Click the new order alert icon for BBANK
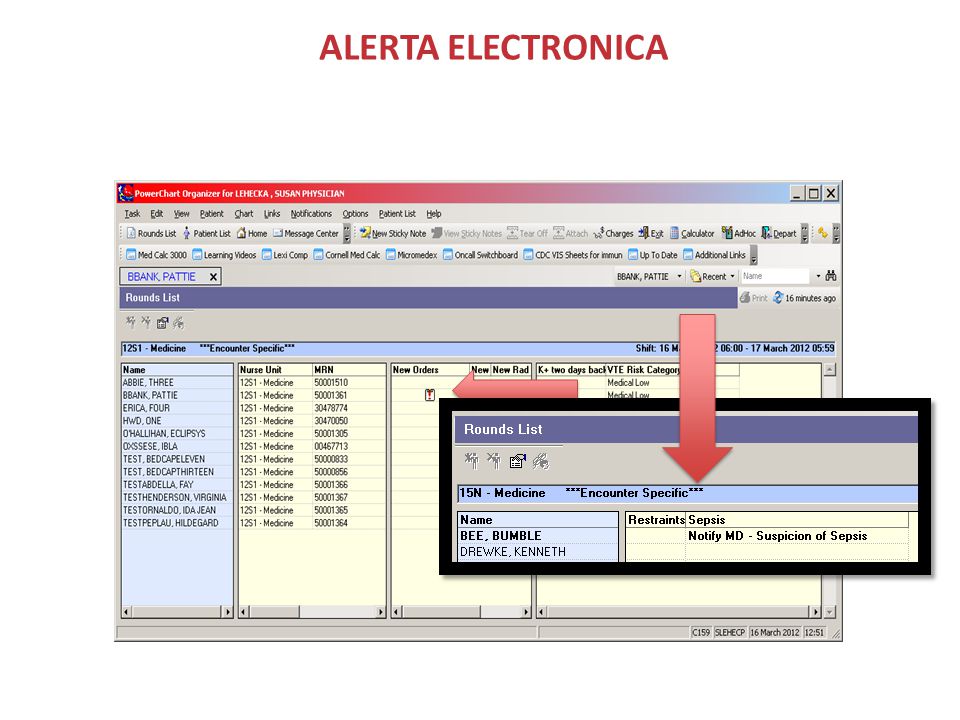 pos(430,396)
